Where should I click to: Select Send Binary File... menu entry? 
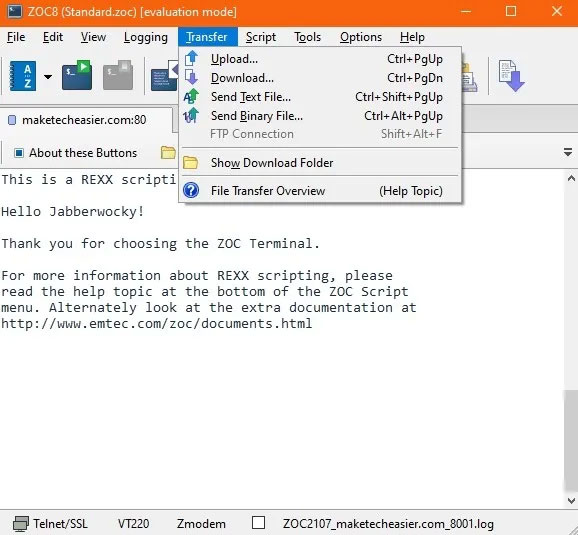point(320,116)
